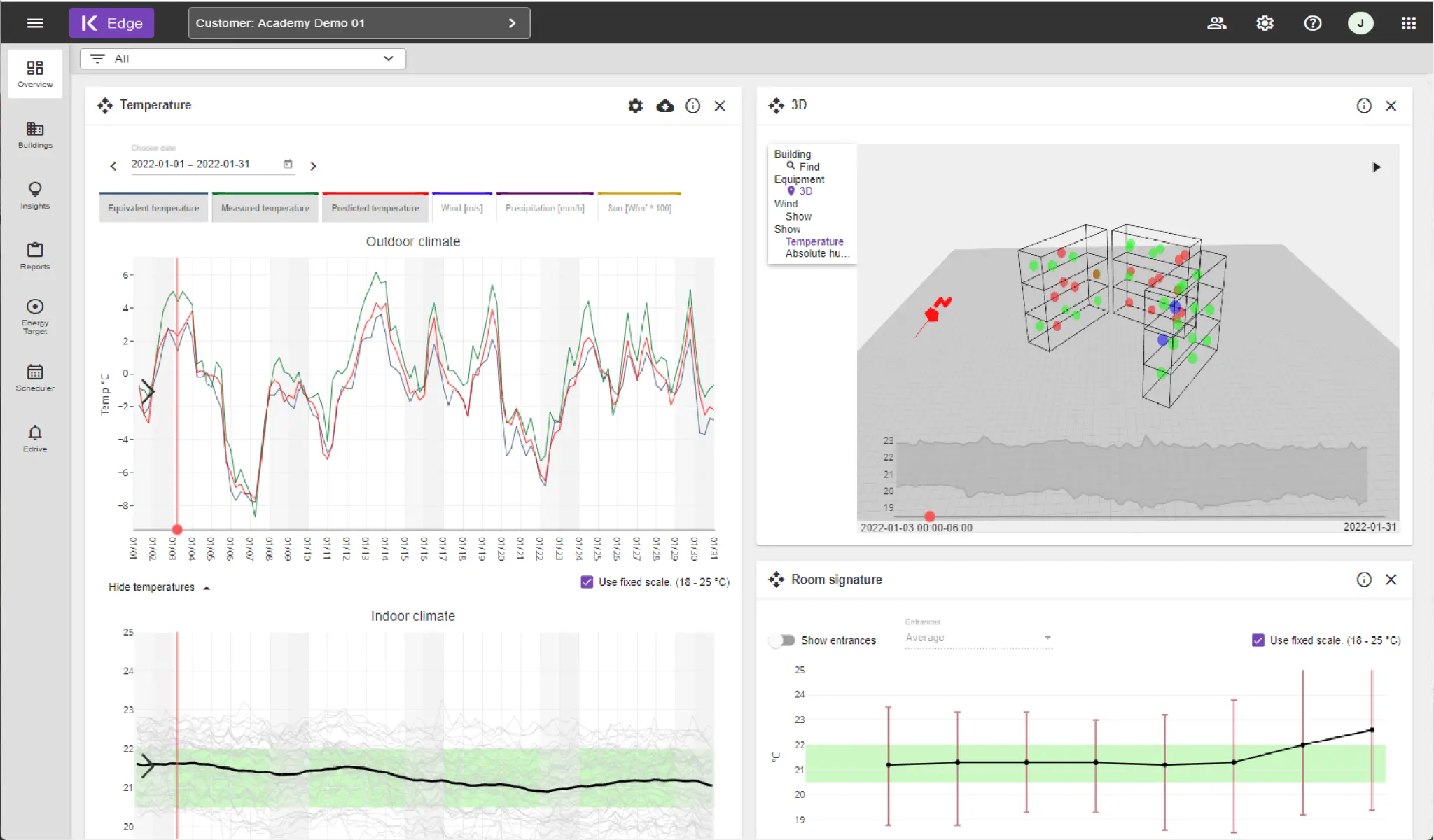Uncheck Use fixed scale in Temperature widget
Image resolution: width=1434 pixels, height=840 pixels.
(x=587, y=582)
